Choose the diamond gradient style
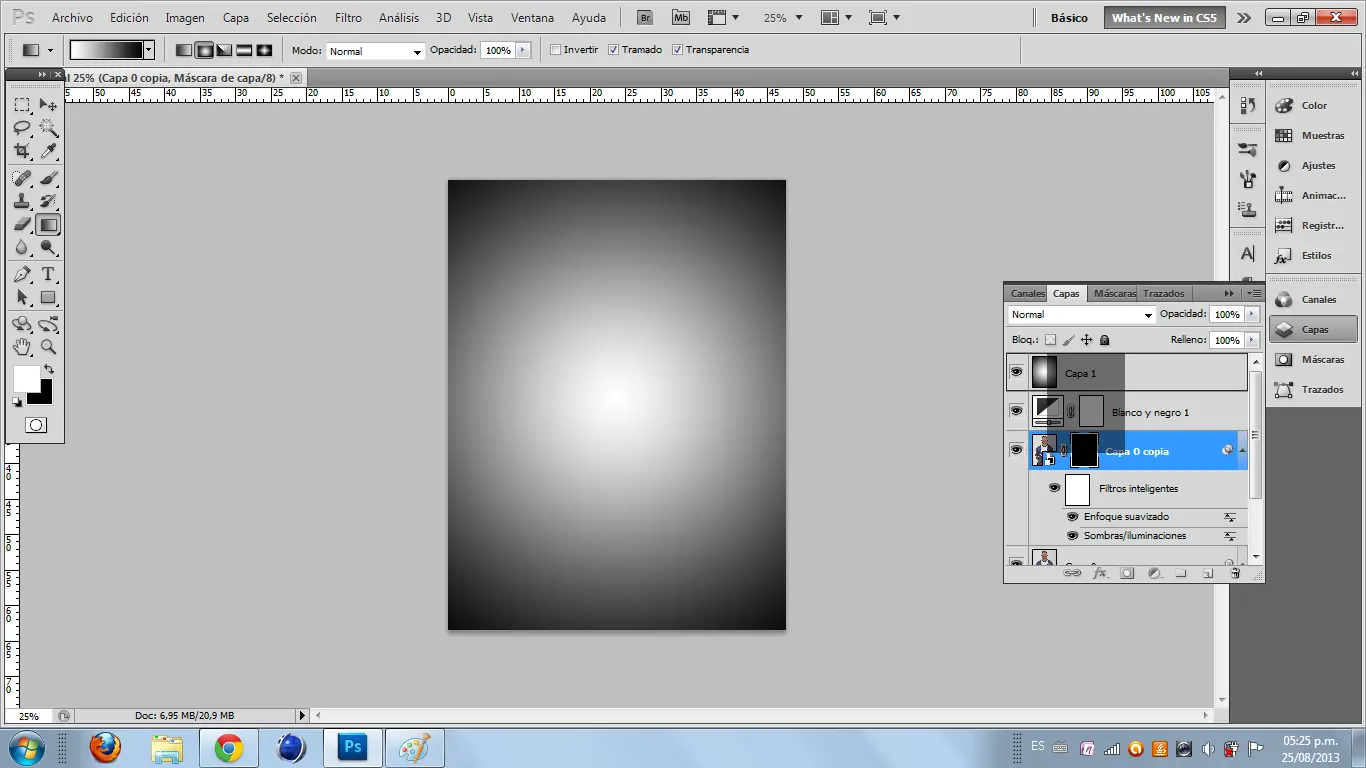 click(x=264, y=50)
